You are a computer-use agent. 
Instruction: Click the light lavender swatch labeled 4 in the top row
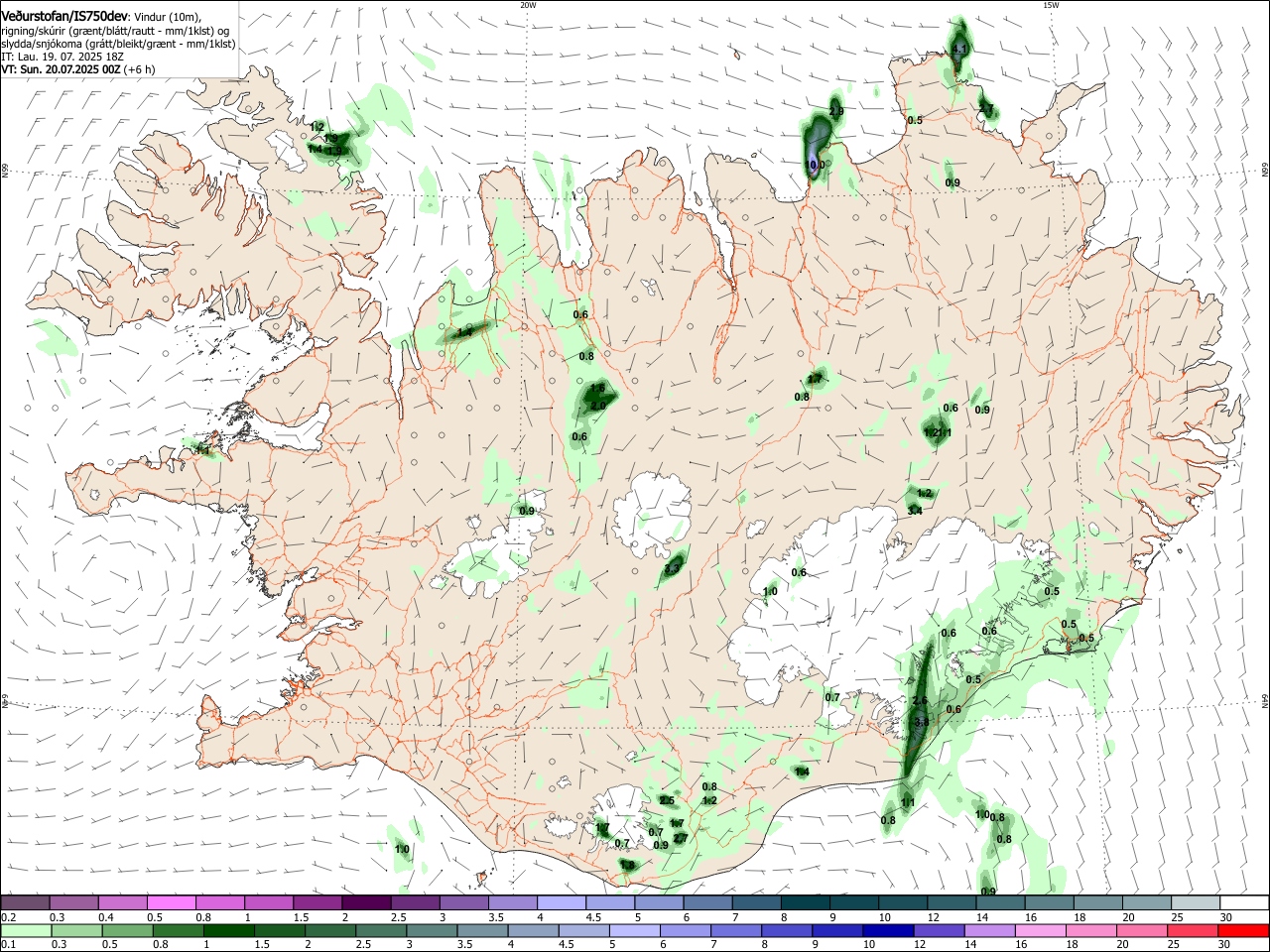[561, 902]
